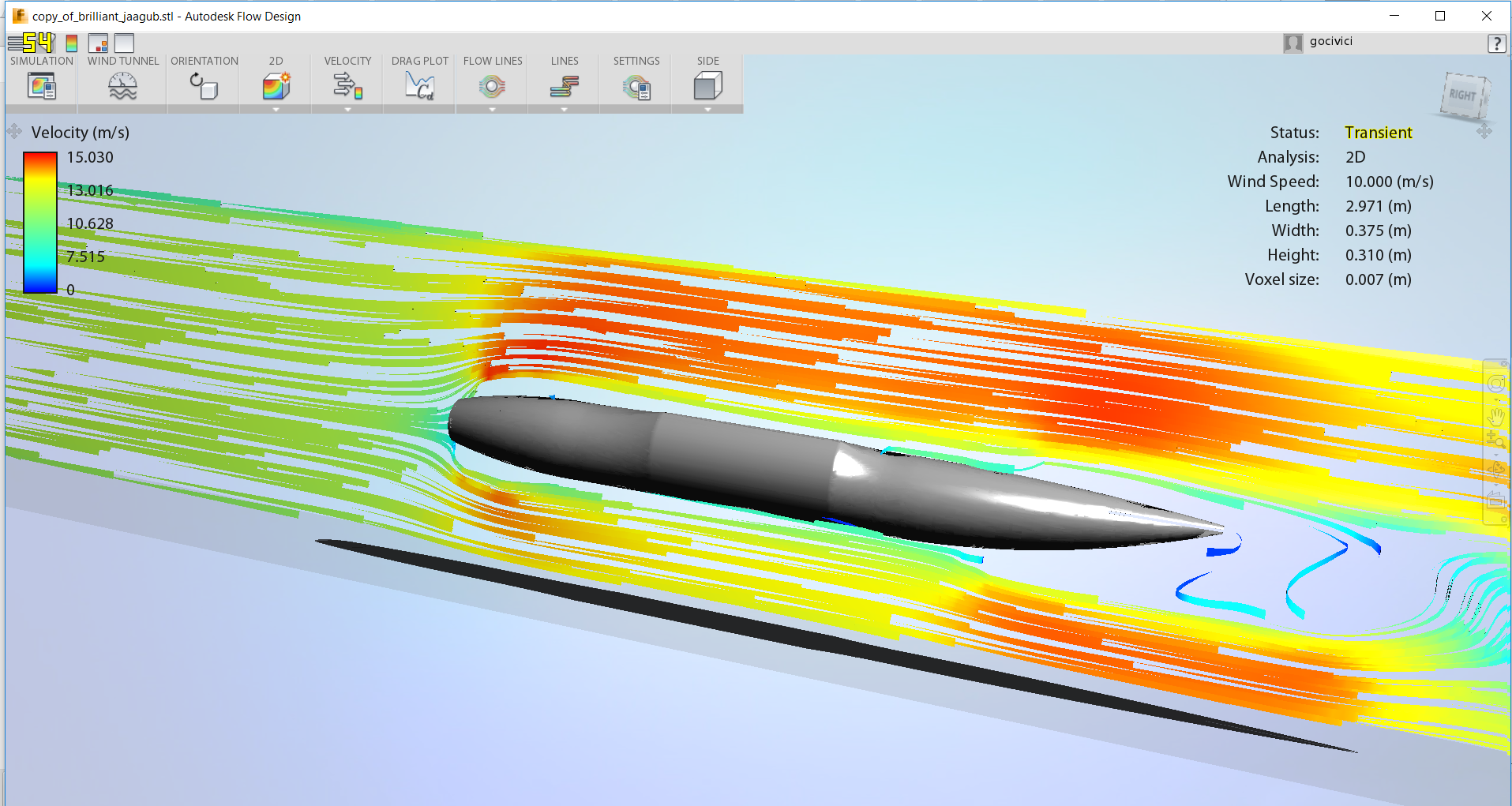Open the Orientation tool
This screenshot has width=1512, height=806.
(x=204, y=85)
